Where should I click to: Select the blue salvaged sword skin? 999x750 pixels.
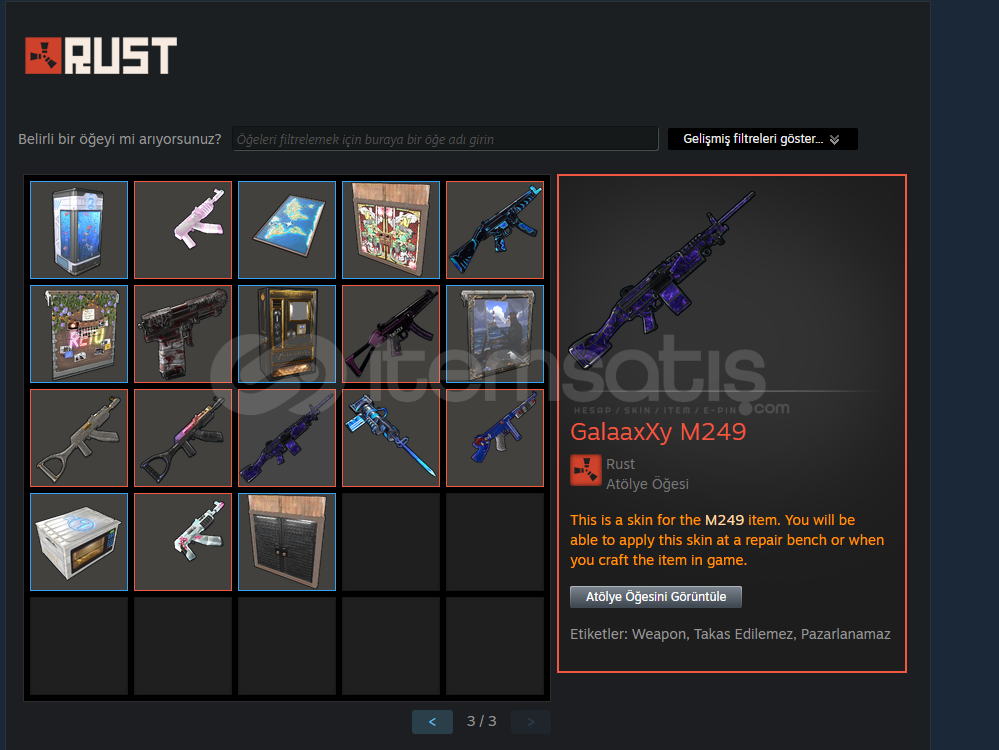(x=391, y=438)
